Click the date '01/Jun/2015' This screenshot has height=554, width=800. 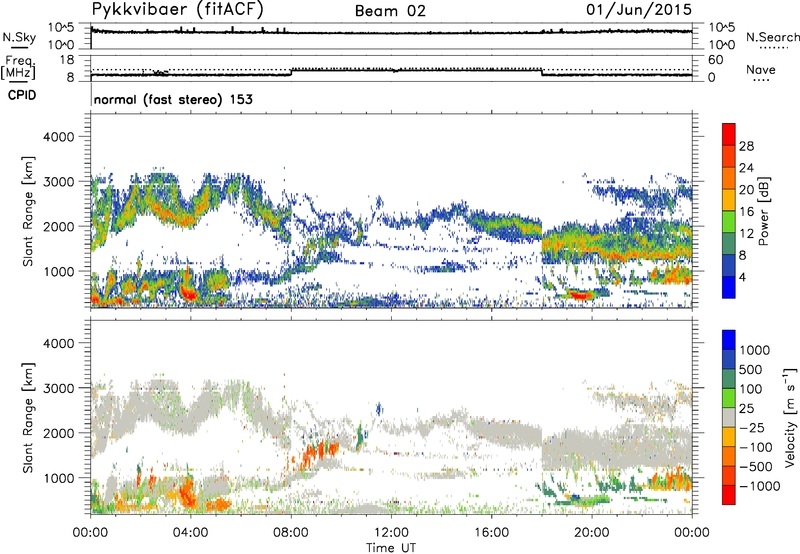(639, 10)
